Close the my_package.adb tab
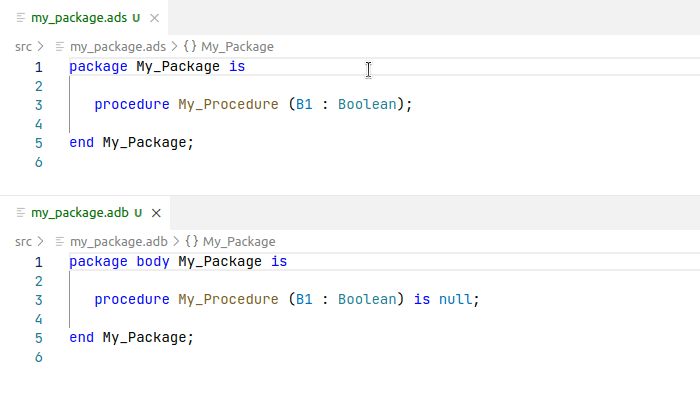Viewport: 700px width, 400px height. coord(156,213)
